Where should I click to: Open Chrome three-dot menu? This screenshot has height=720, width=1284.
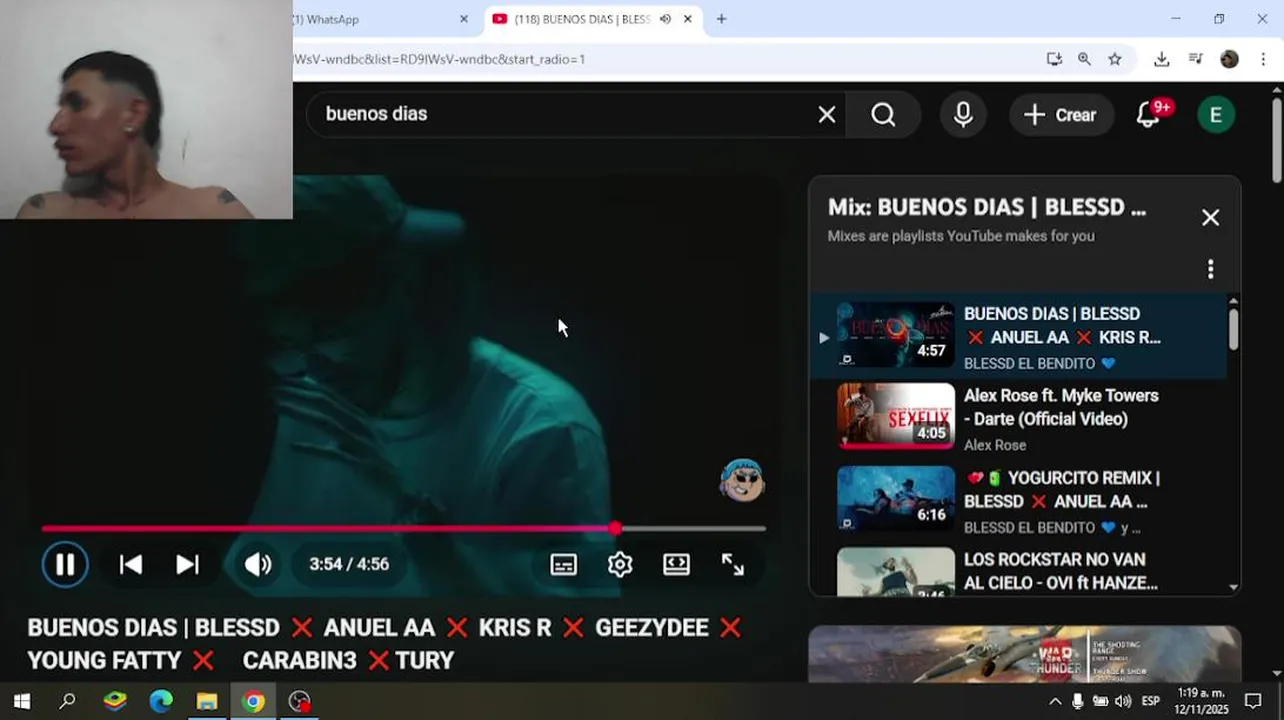click(1264, 59)
